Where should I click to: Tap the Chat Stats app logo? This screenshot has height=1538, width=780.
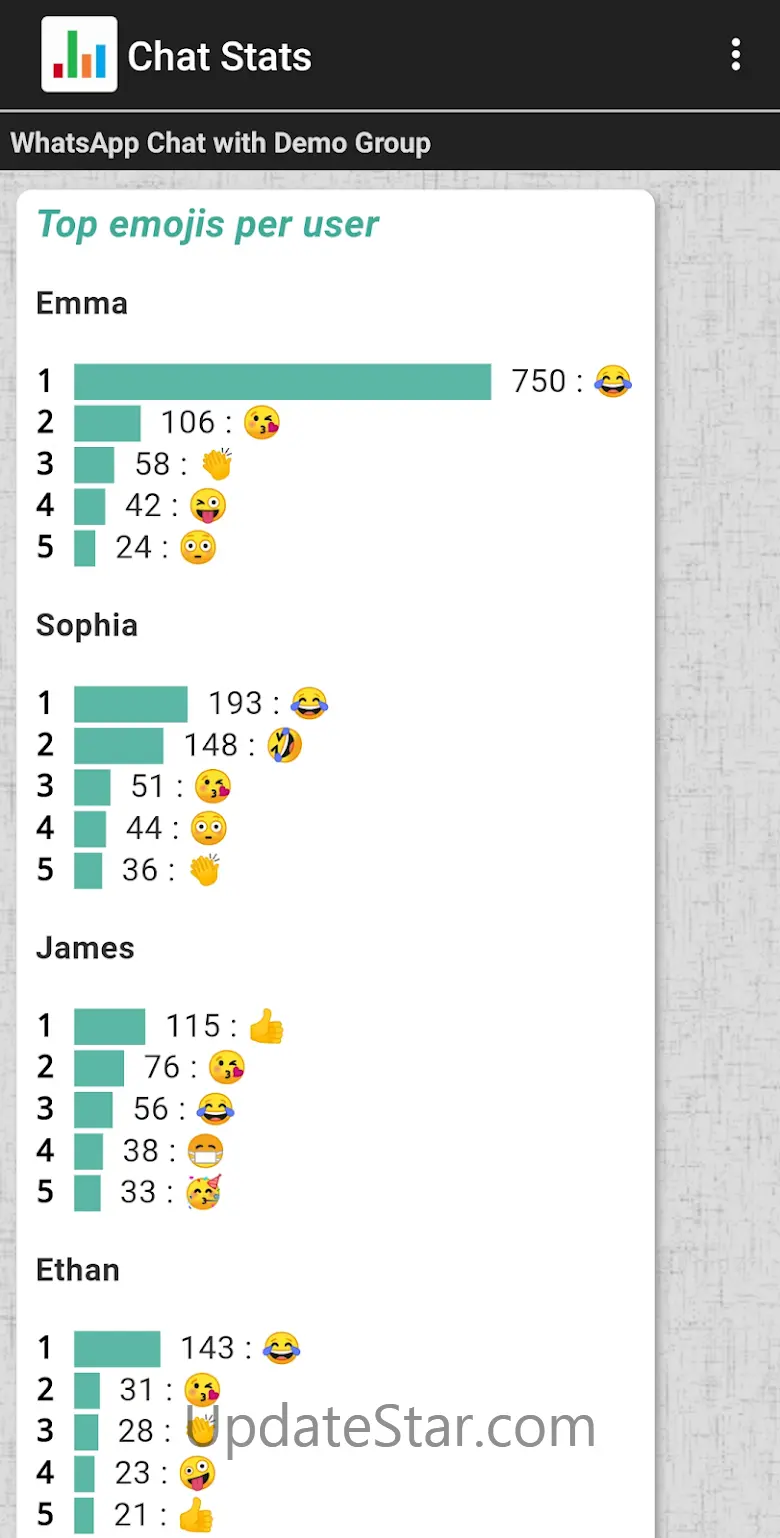[79, 55]
